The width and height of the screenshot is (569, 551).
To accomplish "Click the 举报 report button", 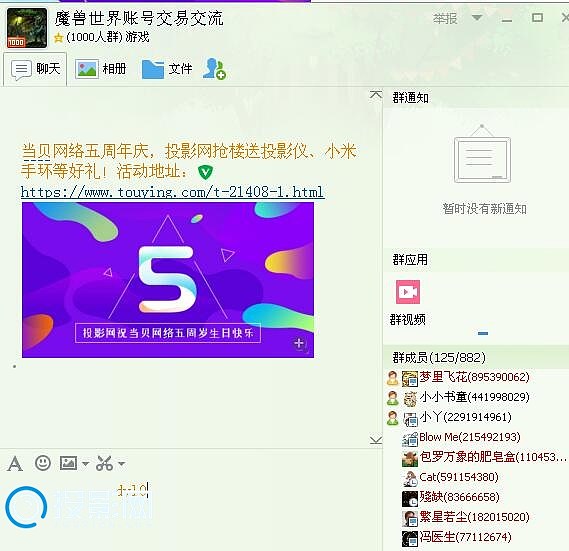I will (x=445, y=18).
